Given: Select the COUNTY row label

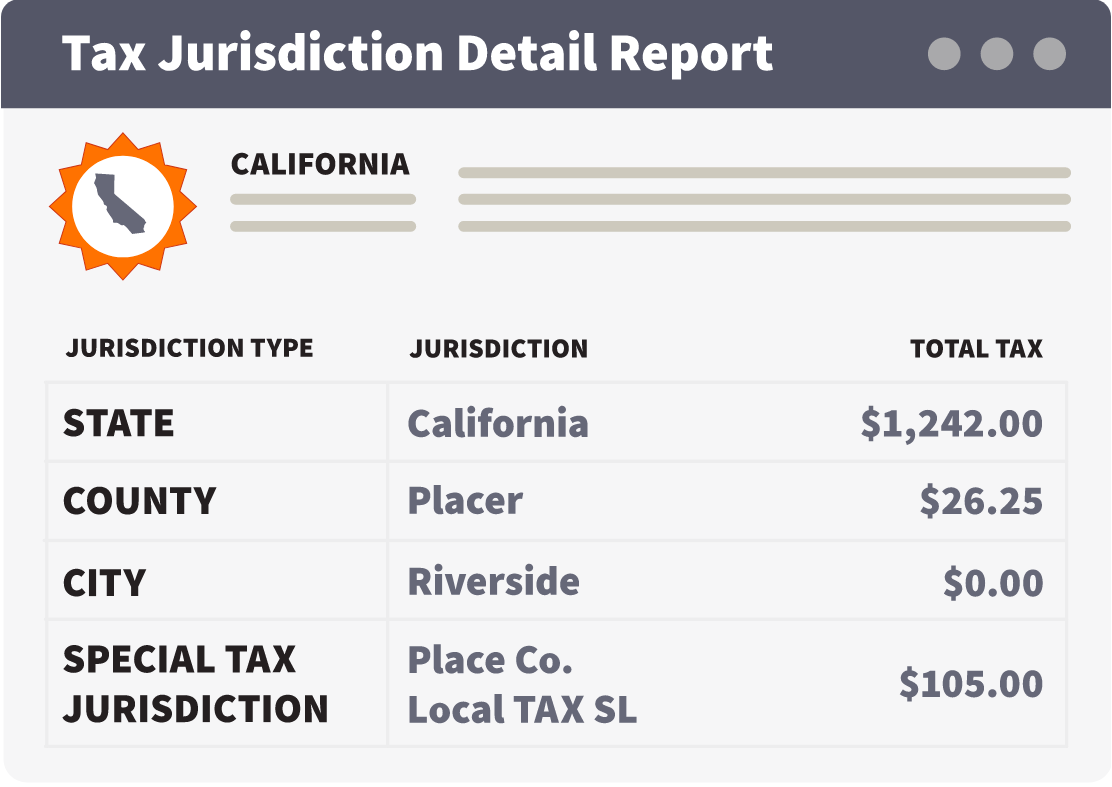Looking at the screenshot, I should (x=140, y=501).
